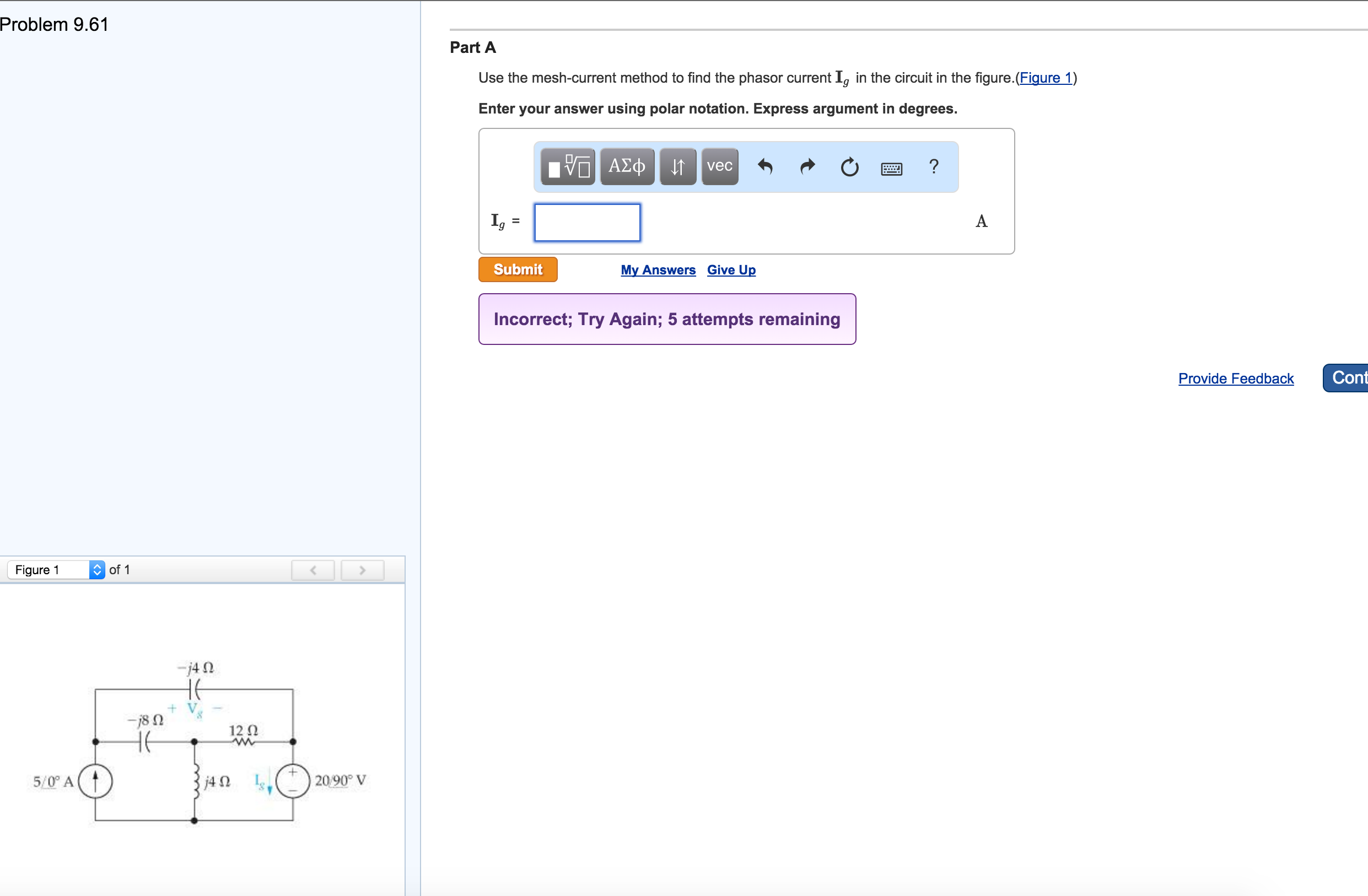Screen dimensions: 1368x896
Task: Click Provide Feedback
Action: [x=1236, y=378]
